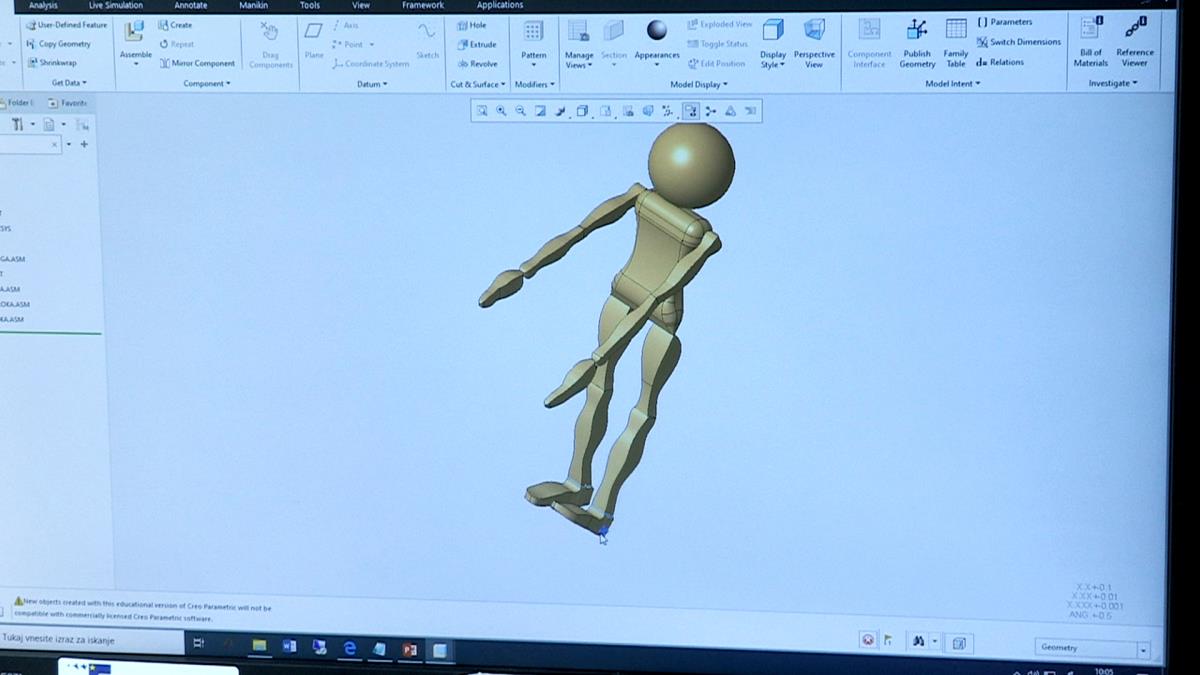1200x675 pixels.
Task: Choose the Extrude tool
Action: pos(476,44)
